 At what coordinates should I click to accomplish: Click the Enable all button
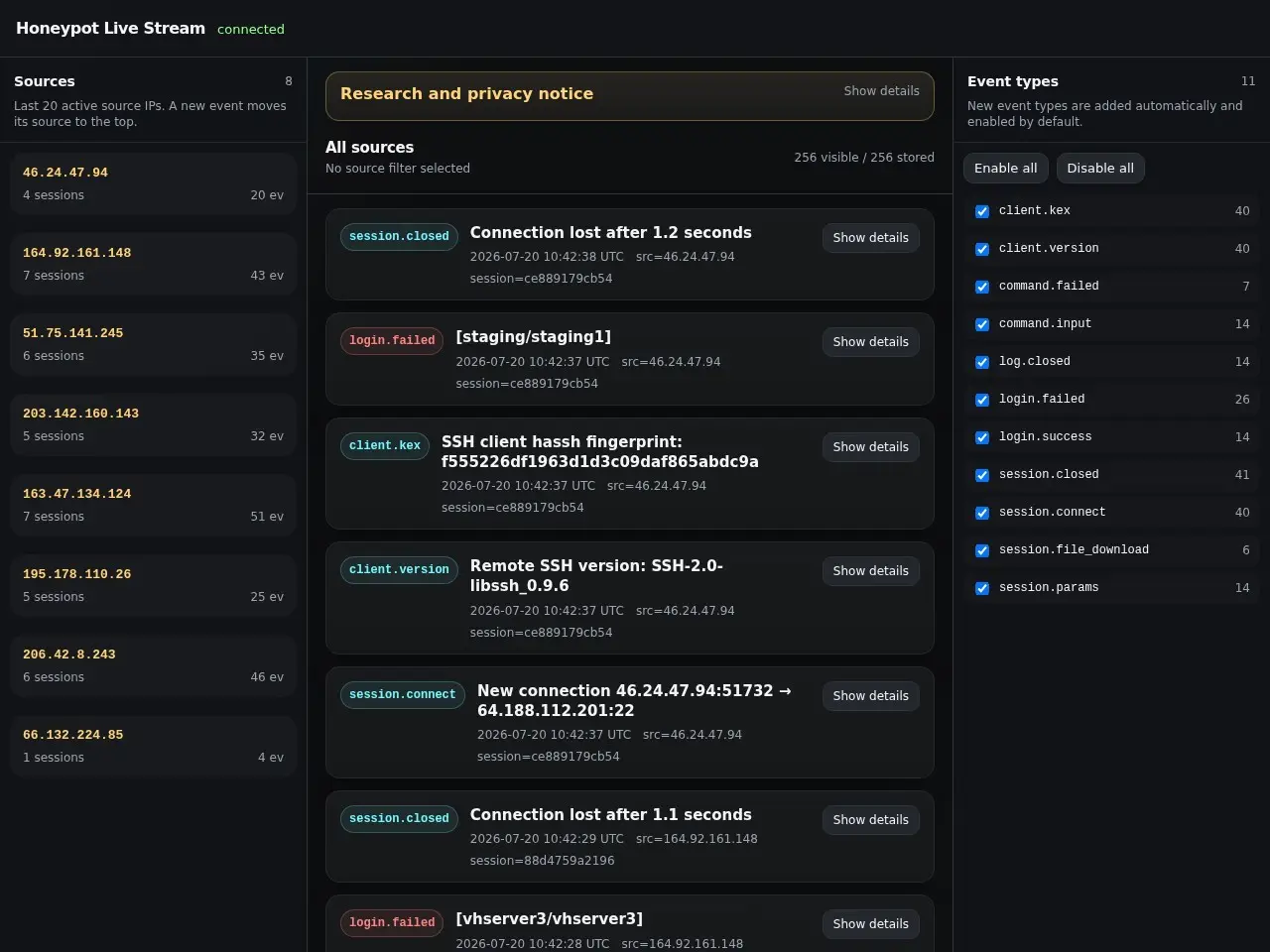point(1005,169)
